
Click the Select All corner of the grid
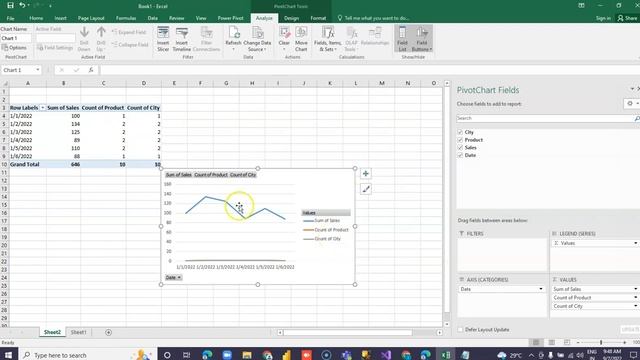coord(4,83)
